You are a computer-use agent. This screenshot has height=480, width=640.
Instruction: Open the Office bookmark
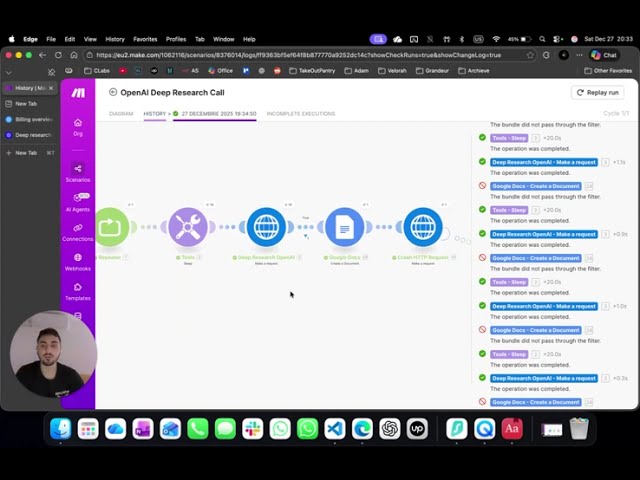pos(220,71)
